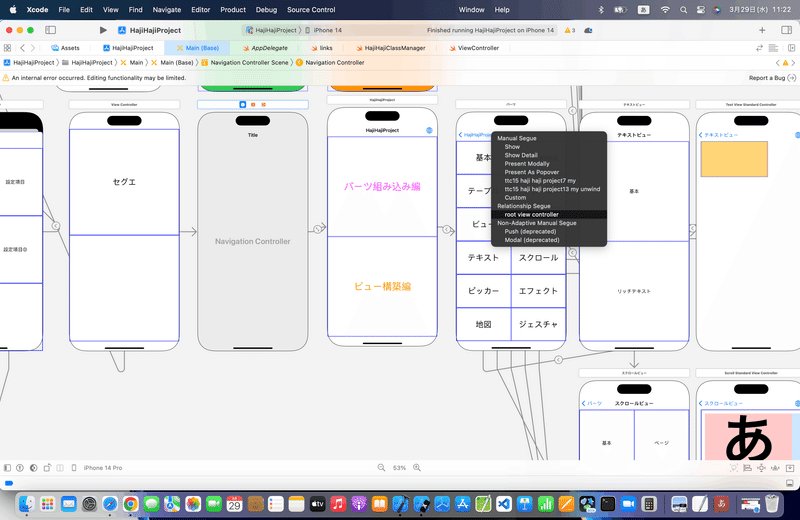Screen dimensions: 800x520
Task: Open the HajiHajiProject scheme selector
Action: 271,30
